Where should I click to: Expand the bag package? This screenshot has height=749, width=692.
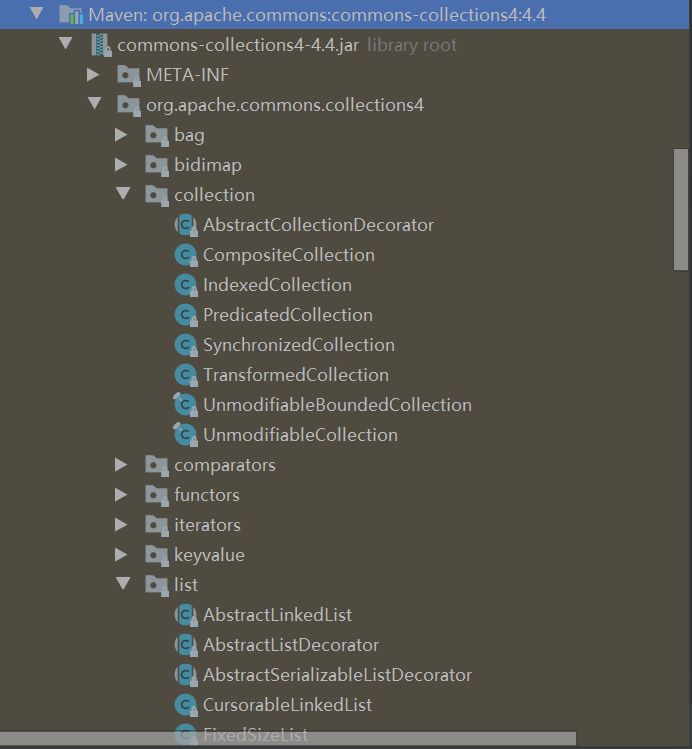pyautogui.click(x=121, y=135)
